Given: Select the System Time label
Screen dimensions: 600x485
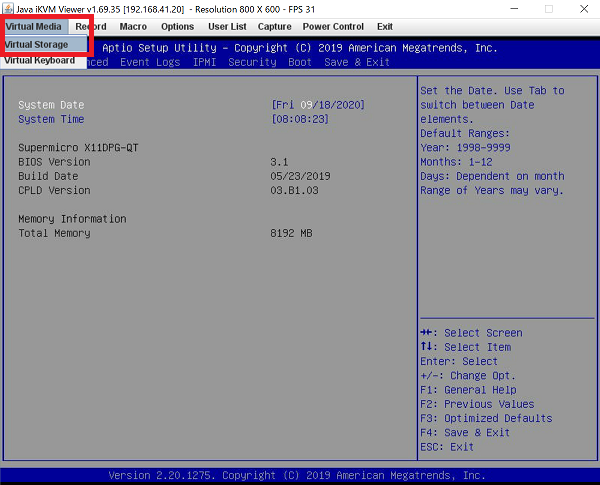Looking at the screenshot, I should click(x=51, y=119).
